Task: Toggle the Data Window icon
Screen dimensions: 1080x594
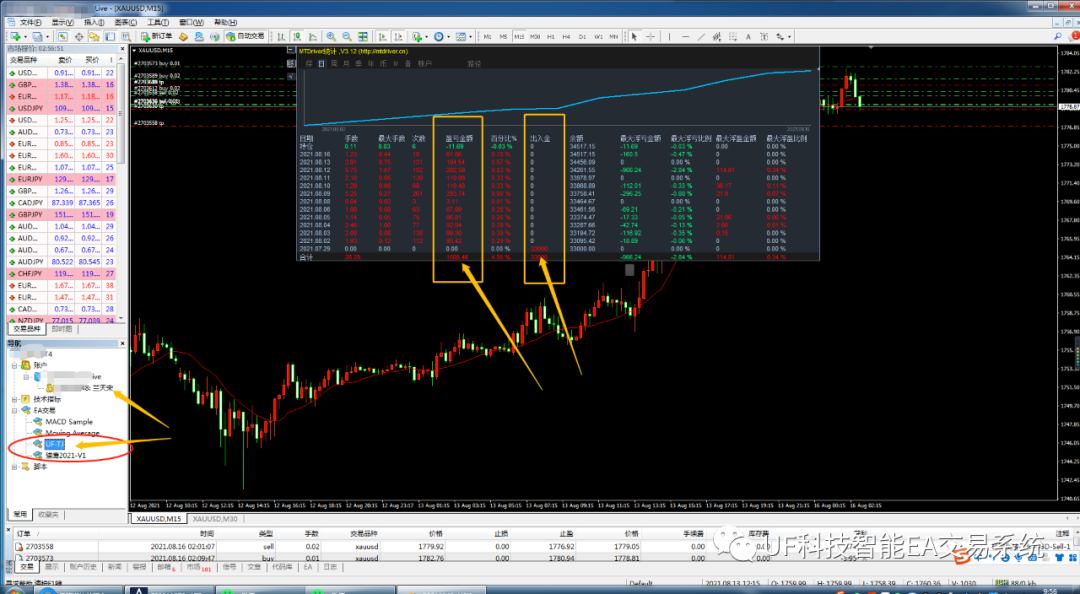Action: 79,36
